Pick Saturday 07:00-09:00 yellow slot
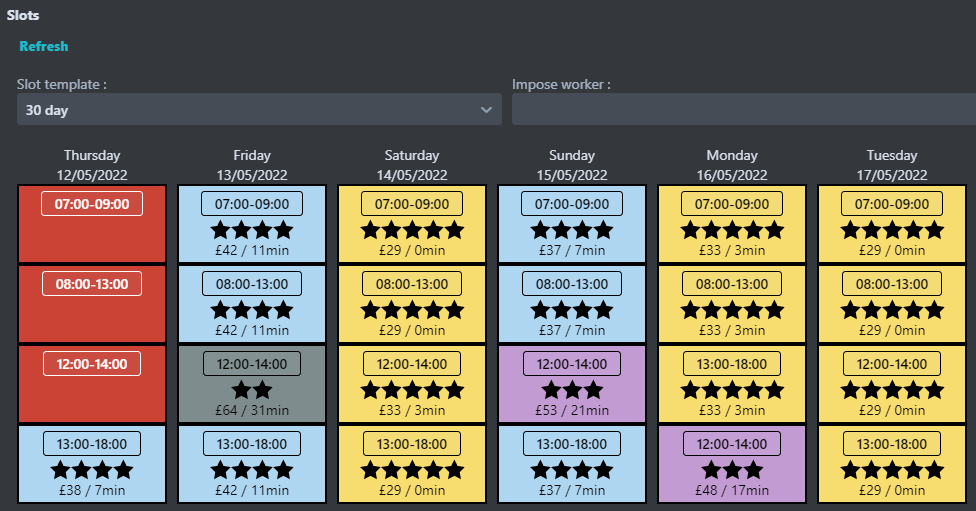The image size is (976, 511). pos(412,224)
